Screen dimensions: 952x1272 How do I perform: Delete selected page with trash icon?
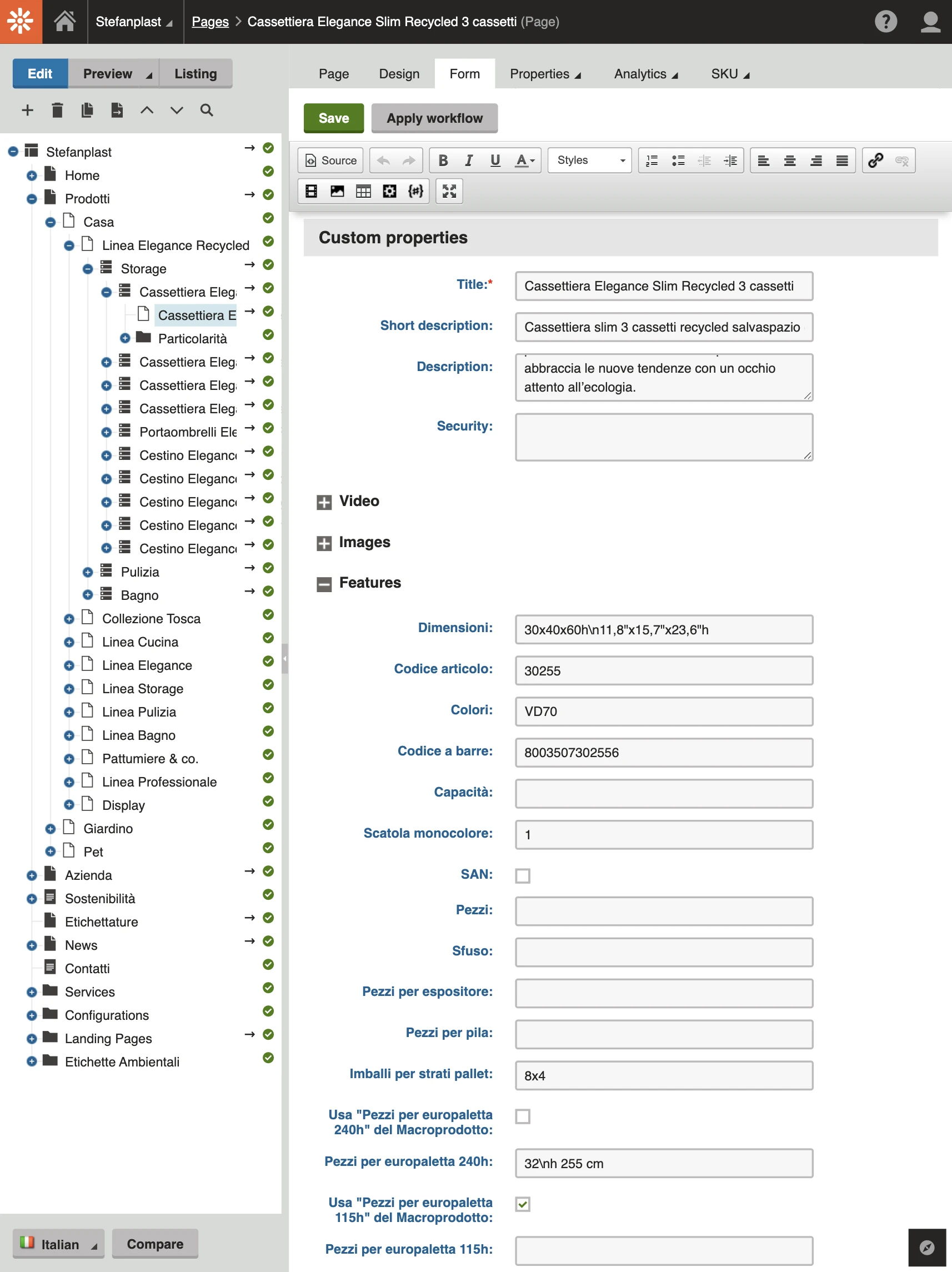point(57,110)
